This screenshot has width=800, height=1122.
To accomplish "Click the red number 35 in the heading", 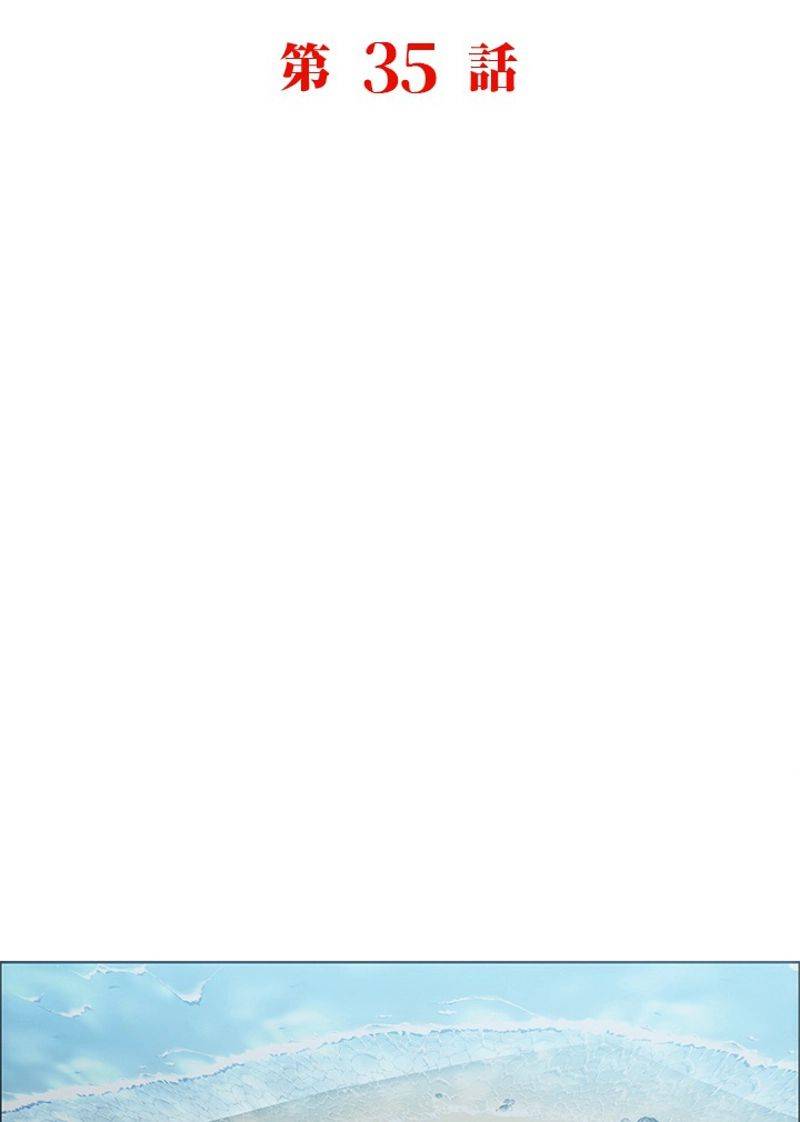I will click(401, 68).
